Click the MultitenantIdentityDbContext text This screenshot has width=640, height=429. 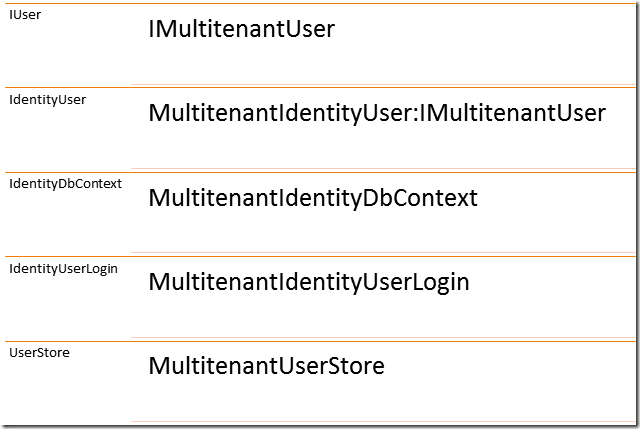click(313, 198)
